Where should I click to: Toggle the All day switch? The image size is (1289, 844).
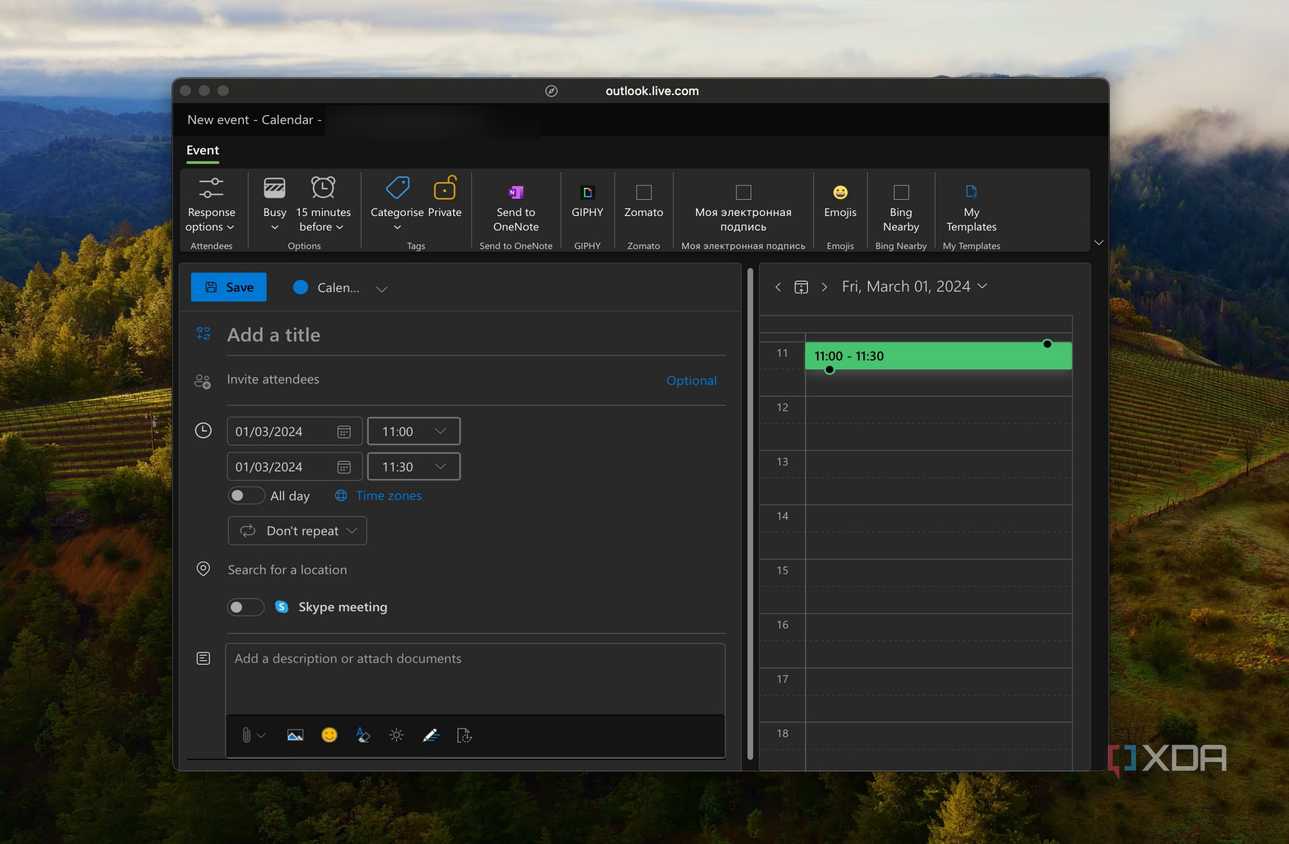point(246,496)
